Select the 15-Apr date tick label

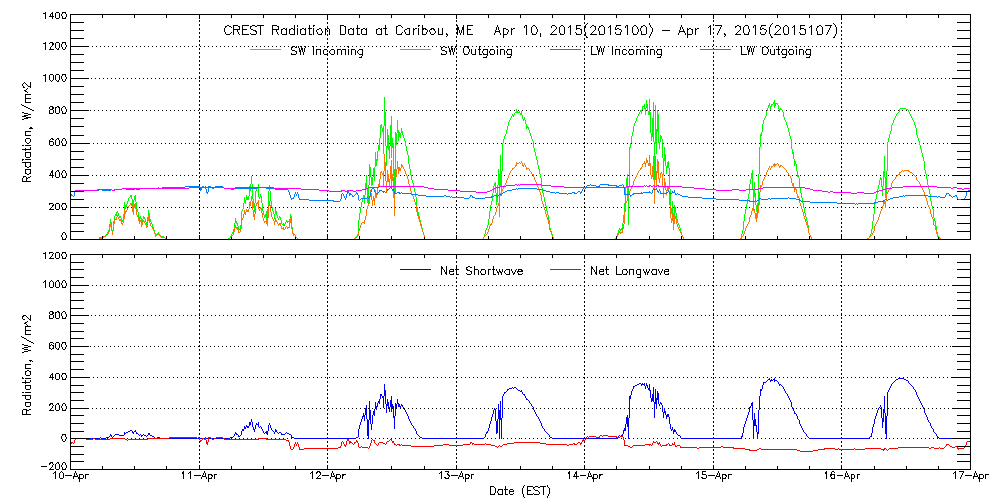pyautogui.click(x=713, y=477)
